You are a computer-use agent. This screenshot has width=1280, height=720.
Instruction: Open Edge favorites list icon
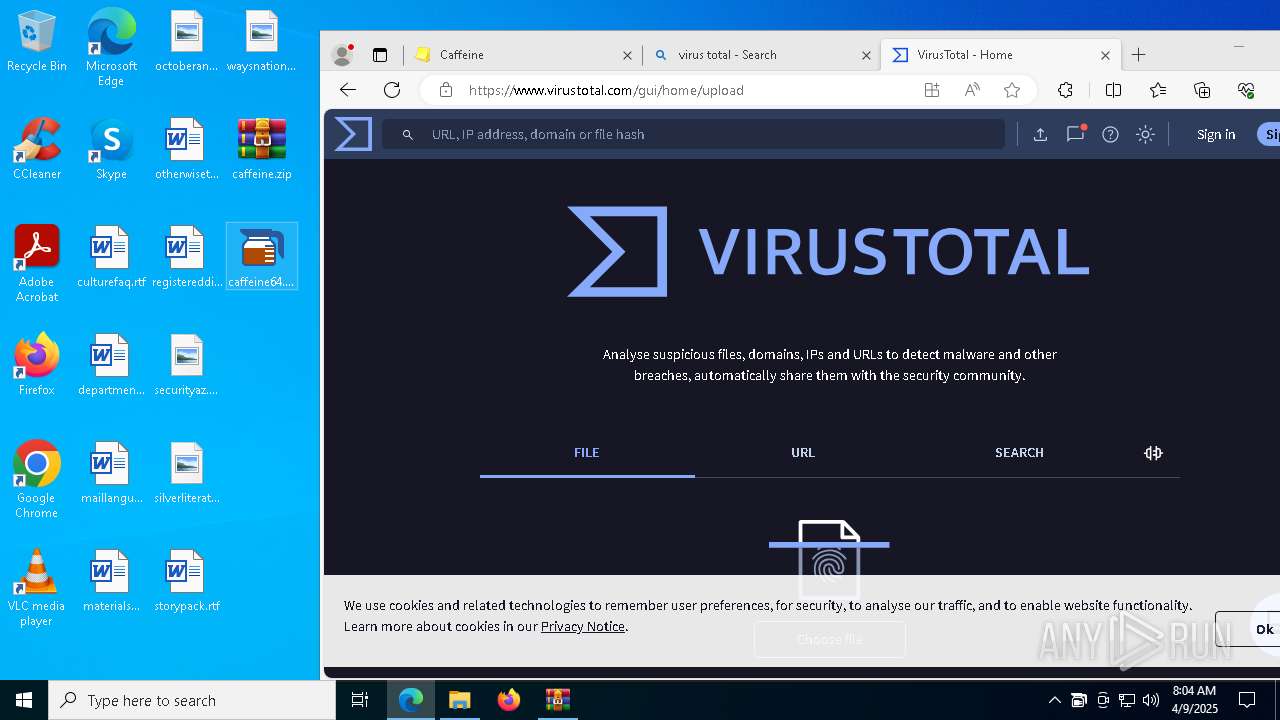(1158, 90)
